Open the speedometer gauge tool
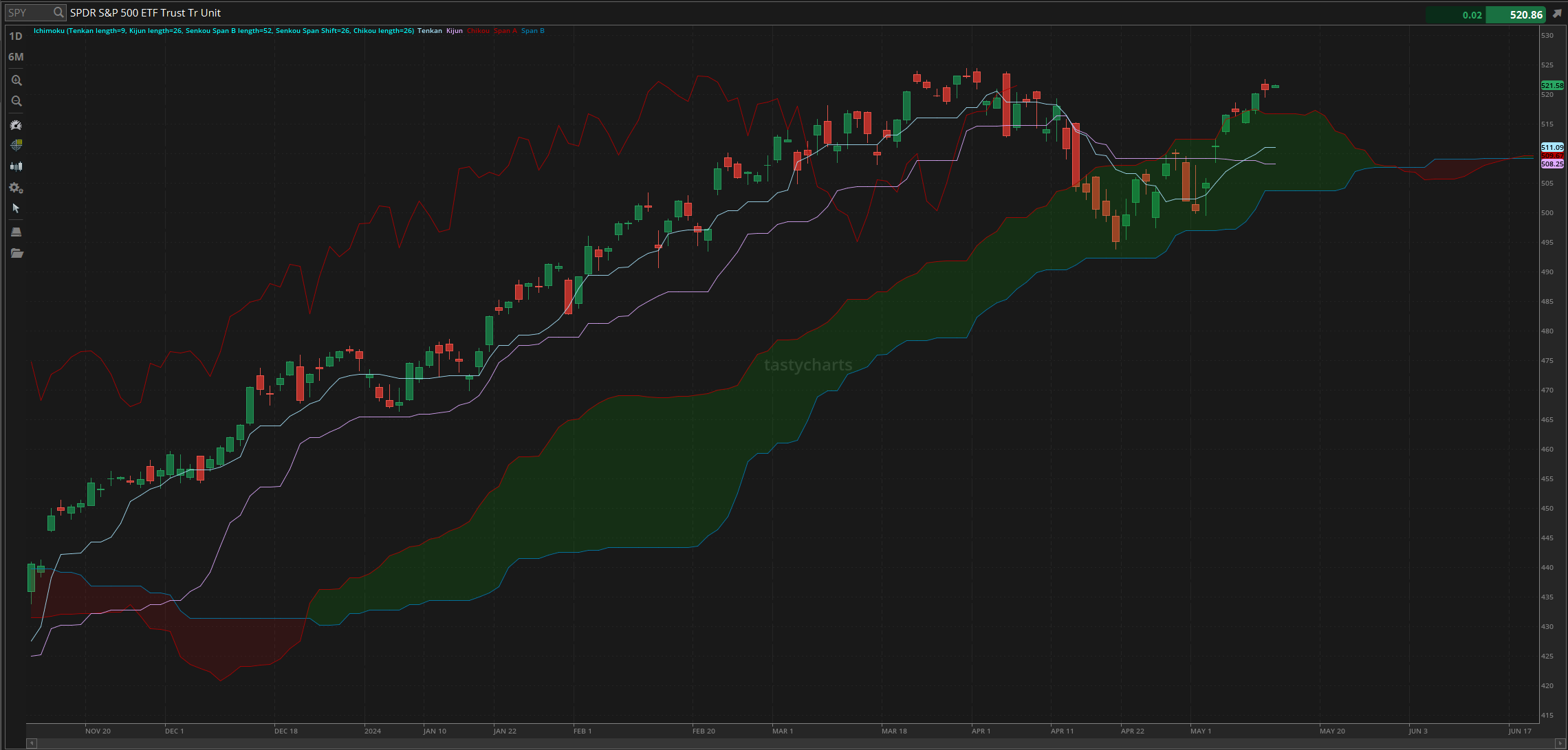This screenshot has width=1568, height=750. [x=17, y=125]
